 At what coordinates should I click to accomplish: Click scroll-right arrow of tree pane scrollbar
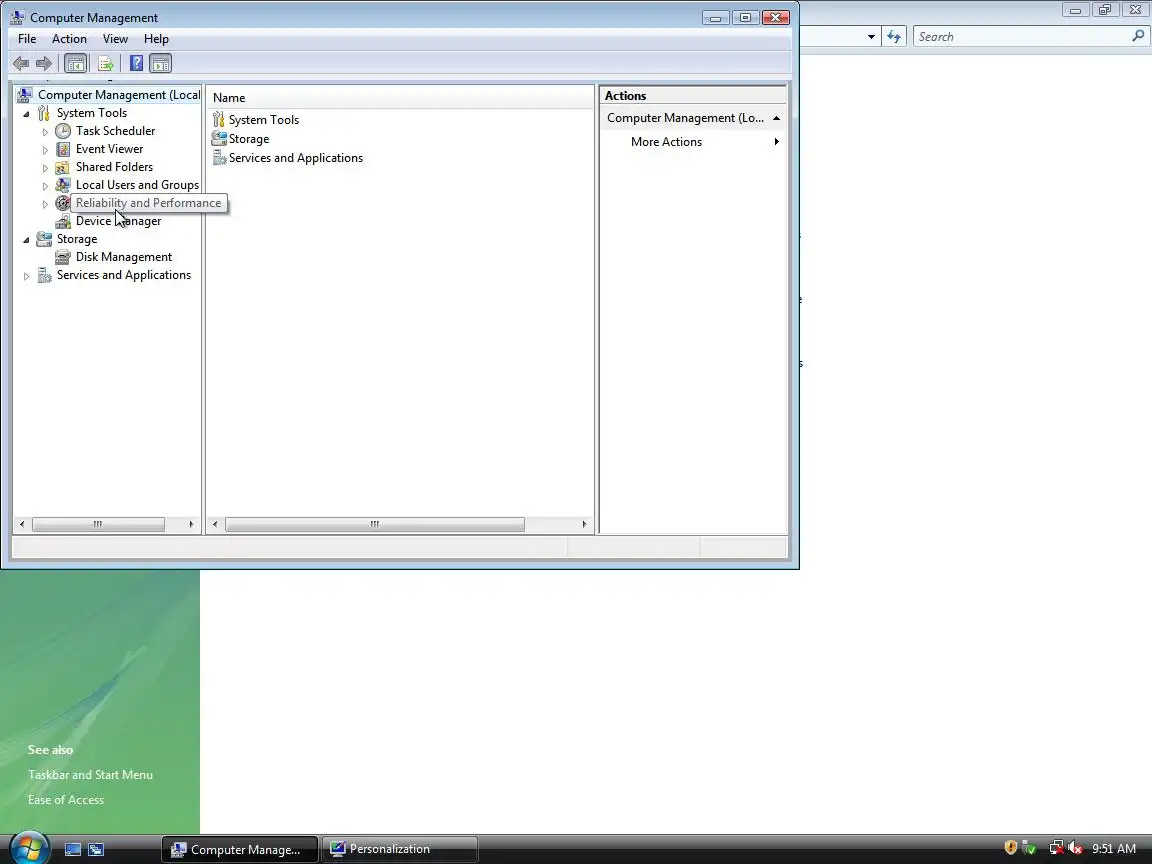pyautogui.click(x=191, y=524)
